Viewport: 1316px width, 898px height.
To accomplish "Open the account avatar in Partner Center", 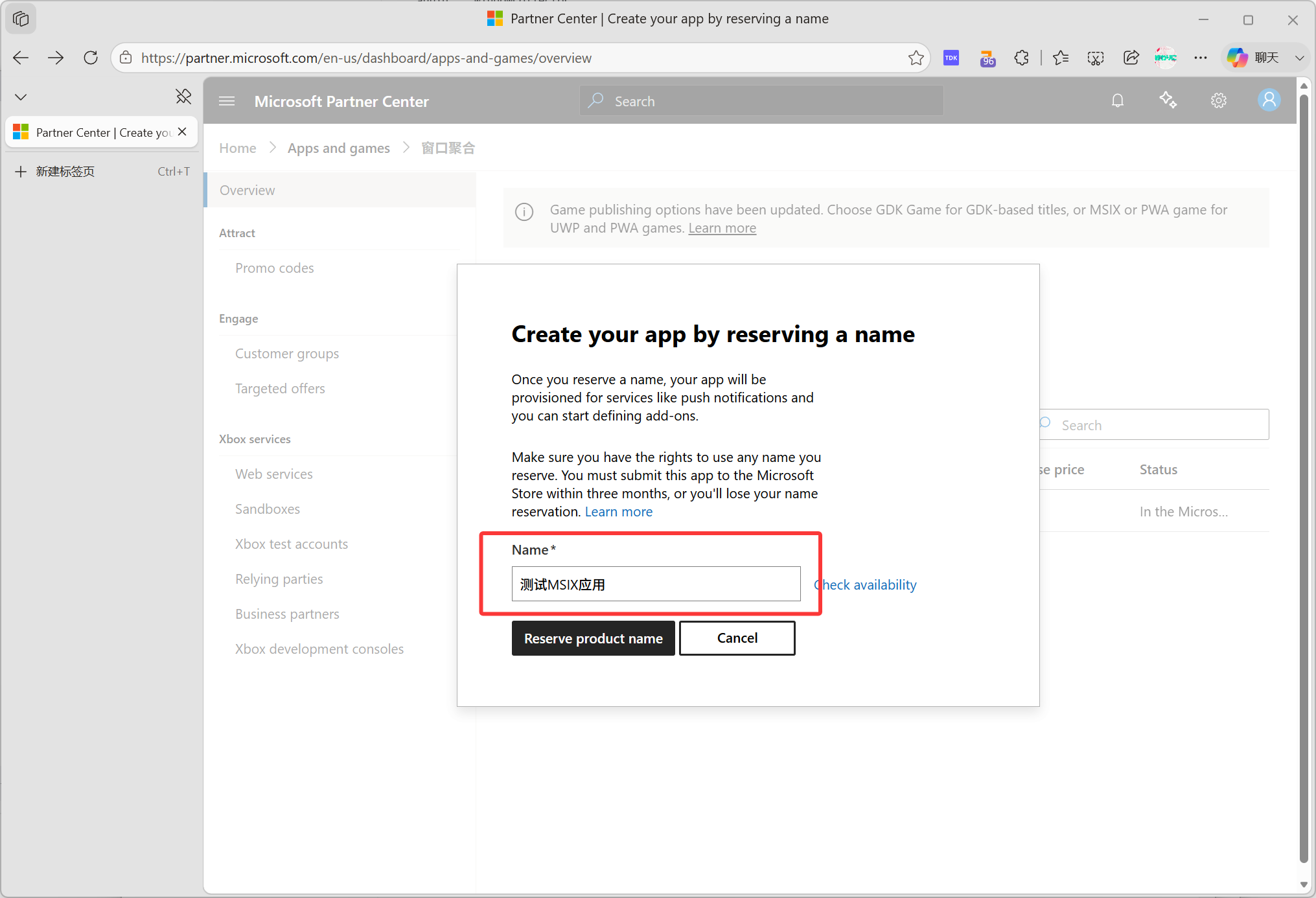I will 1269,100.
